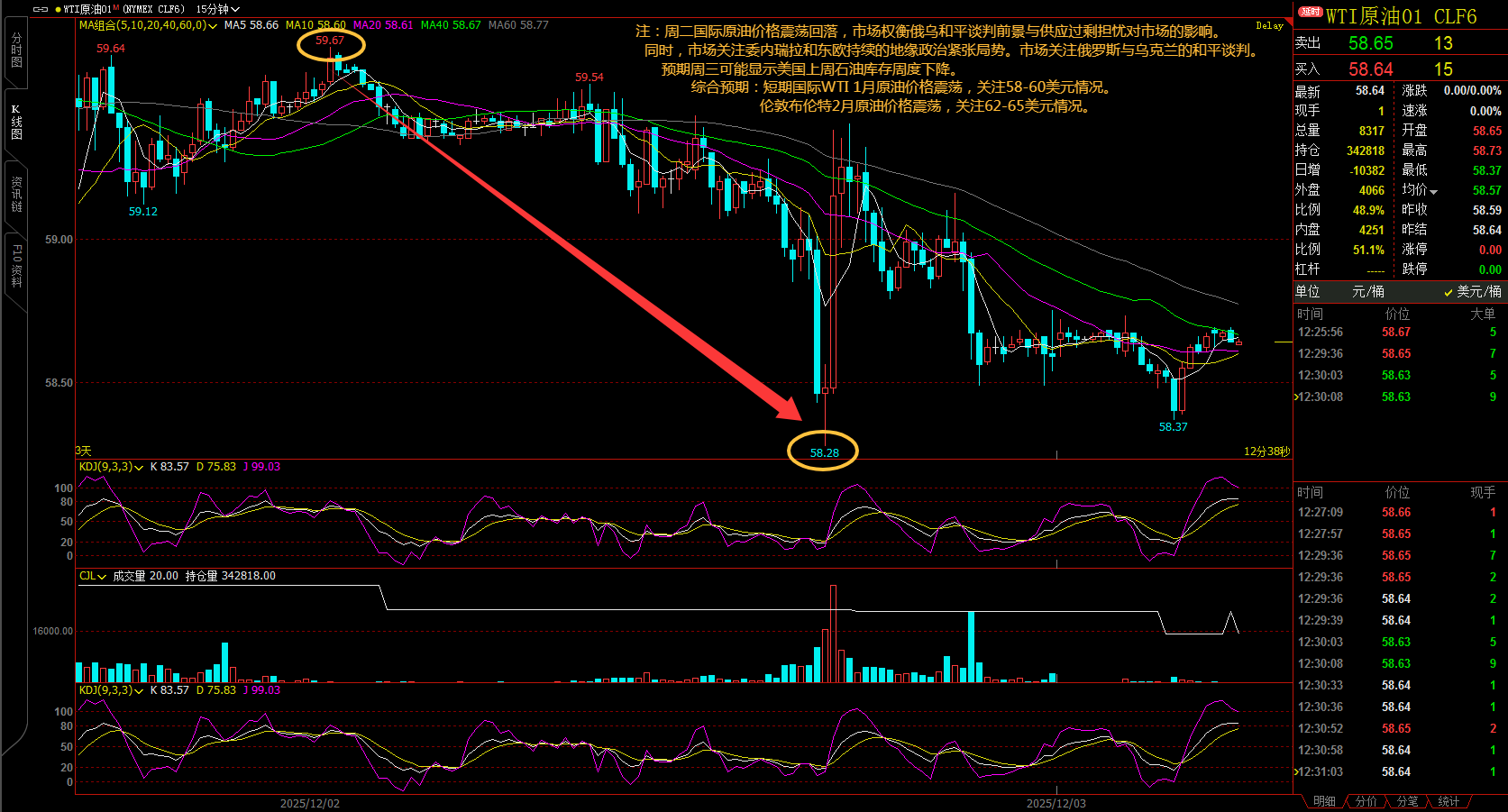Click the orange circle marking the 58.28 low

pyautogui.click(x=822, y=451)
